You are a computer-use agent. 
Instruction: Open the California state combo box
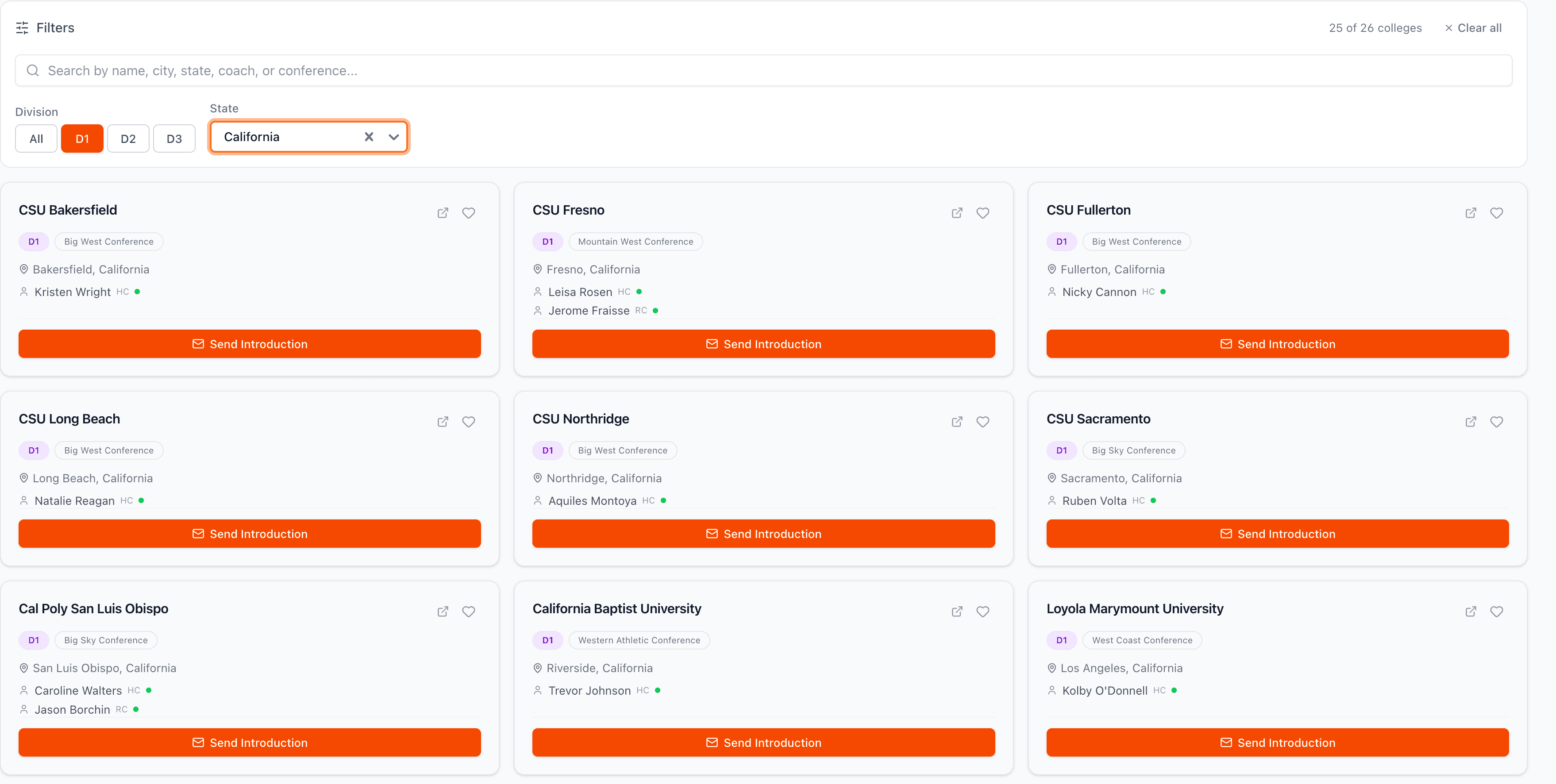[308, 137]
